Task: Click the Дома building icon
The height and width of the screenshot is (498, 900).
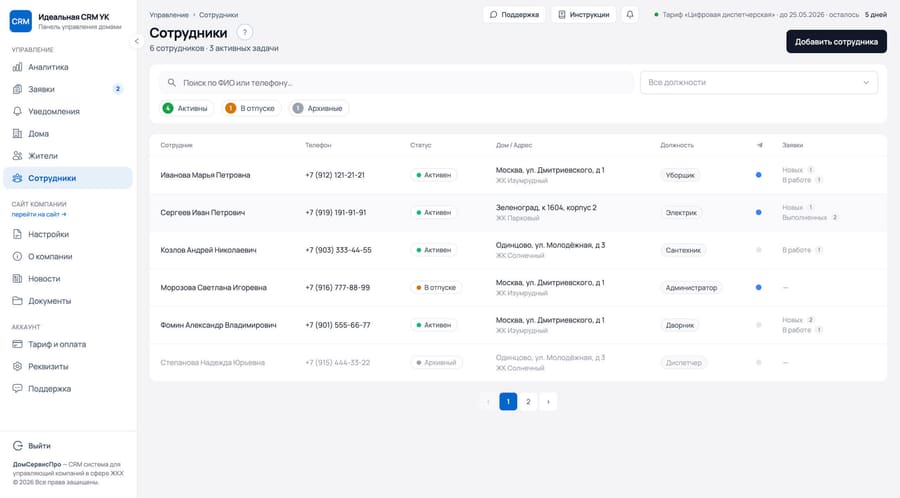Action: click(x=17, y=134)
